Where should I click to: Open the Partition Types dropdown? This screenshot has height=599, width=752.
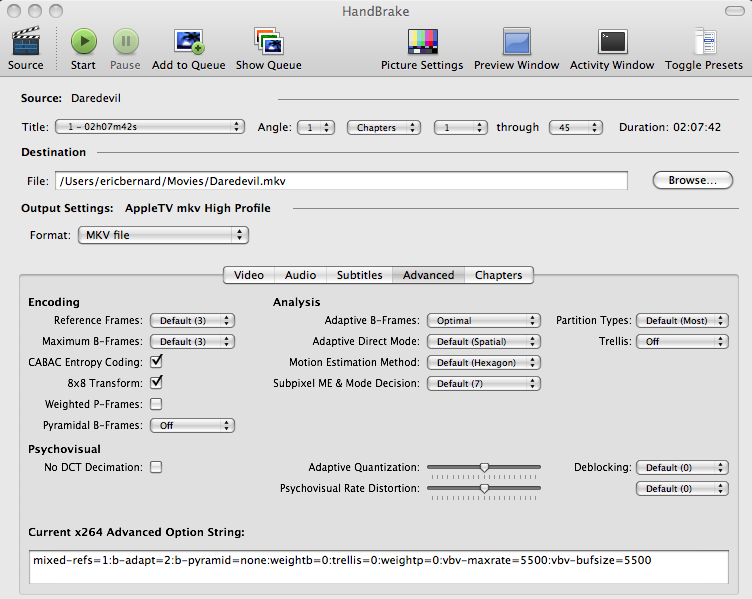(x=682, y=320)
